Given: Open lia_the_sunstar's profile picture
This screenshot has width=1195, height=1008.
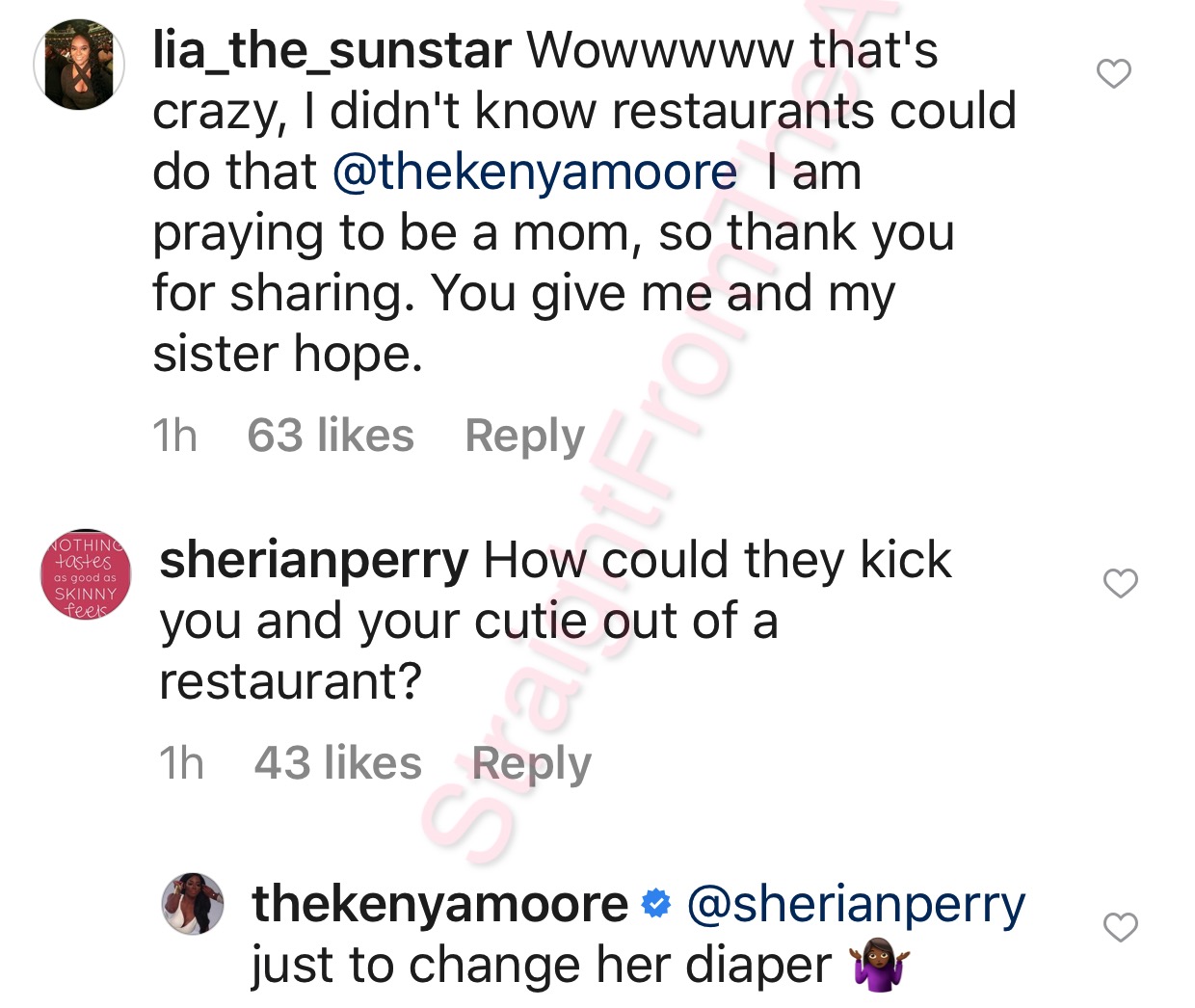Looking at the screenshot, I should [79, 65].
